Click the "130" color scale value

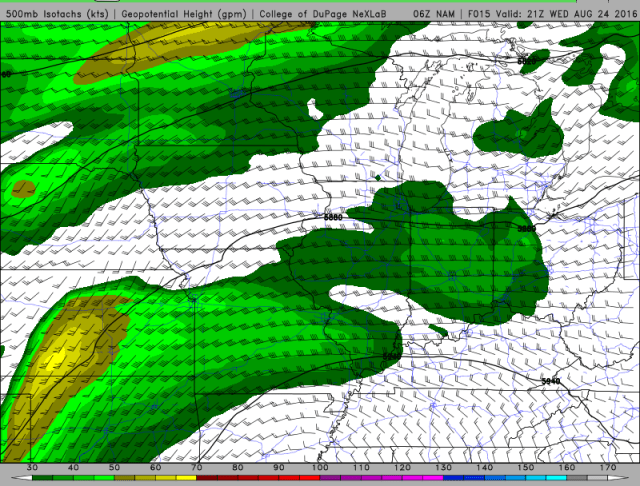(443, 468)
